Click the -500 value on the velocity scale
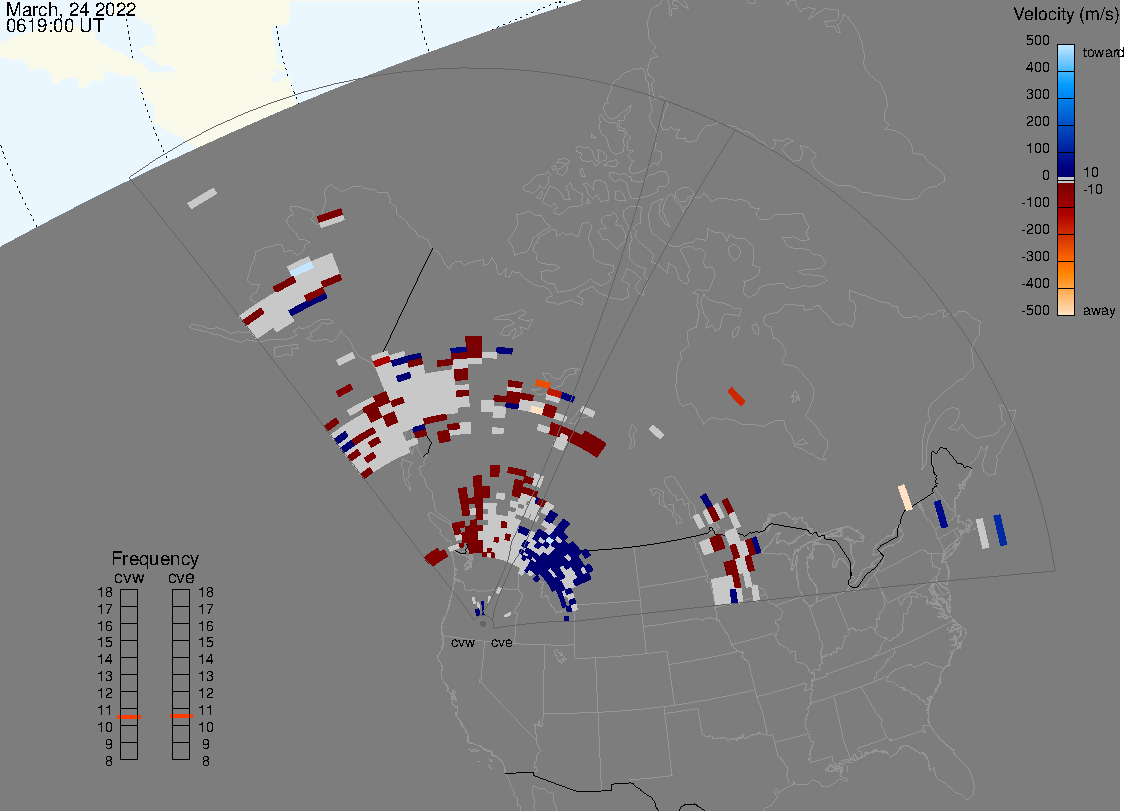 point(1035,310)
